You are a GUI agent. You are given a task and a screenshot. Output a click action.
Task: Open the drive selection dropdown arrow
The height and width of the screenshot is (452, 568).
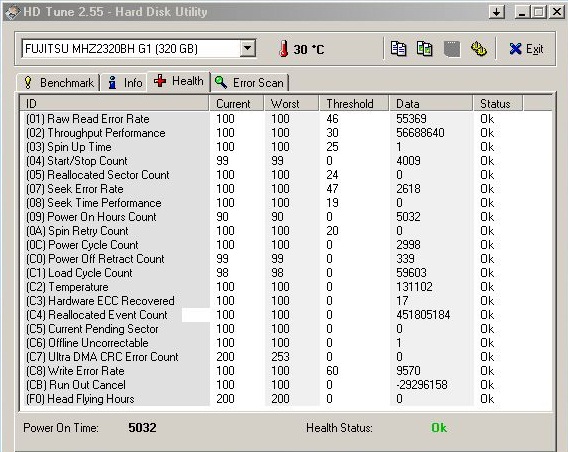(247, 48)
